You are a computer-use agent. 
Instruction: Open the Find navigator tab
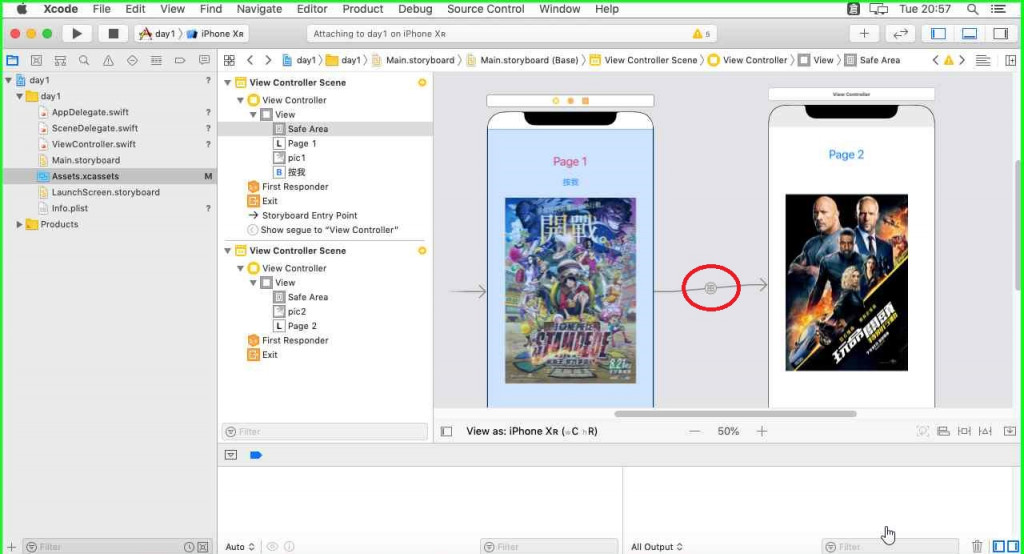click(84, 60)
